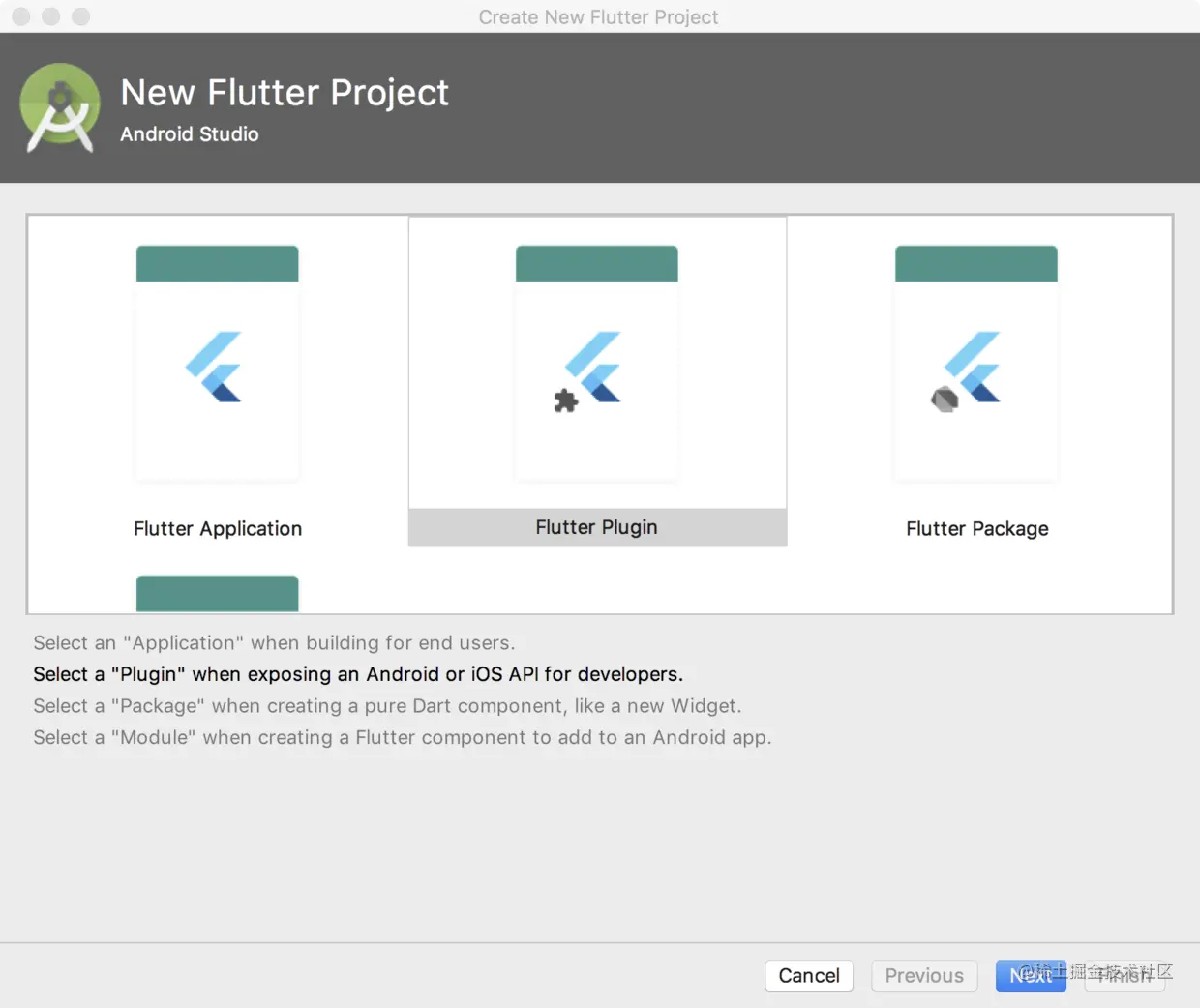Click the partially visible Flutter Module tile

point(218,594)
